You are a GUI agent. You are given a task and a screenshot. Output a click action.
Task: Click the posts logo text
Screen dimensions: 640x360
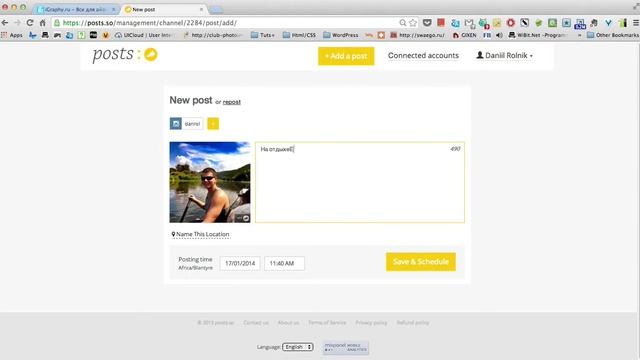pos(113,54)
